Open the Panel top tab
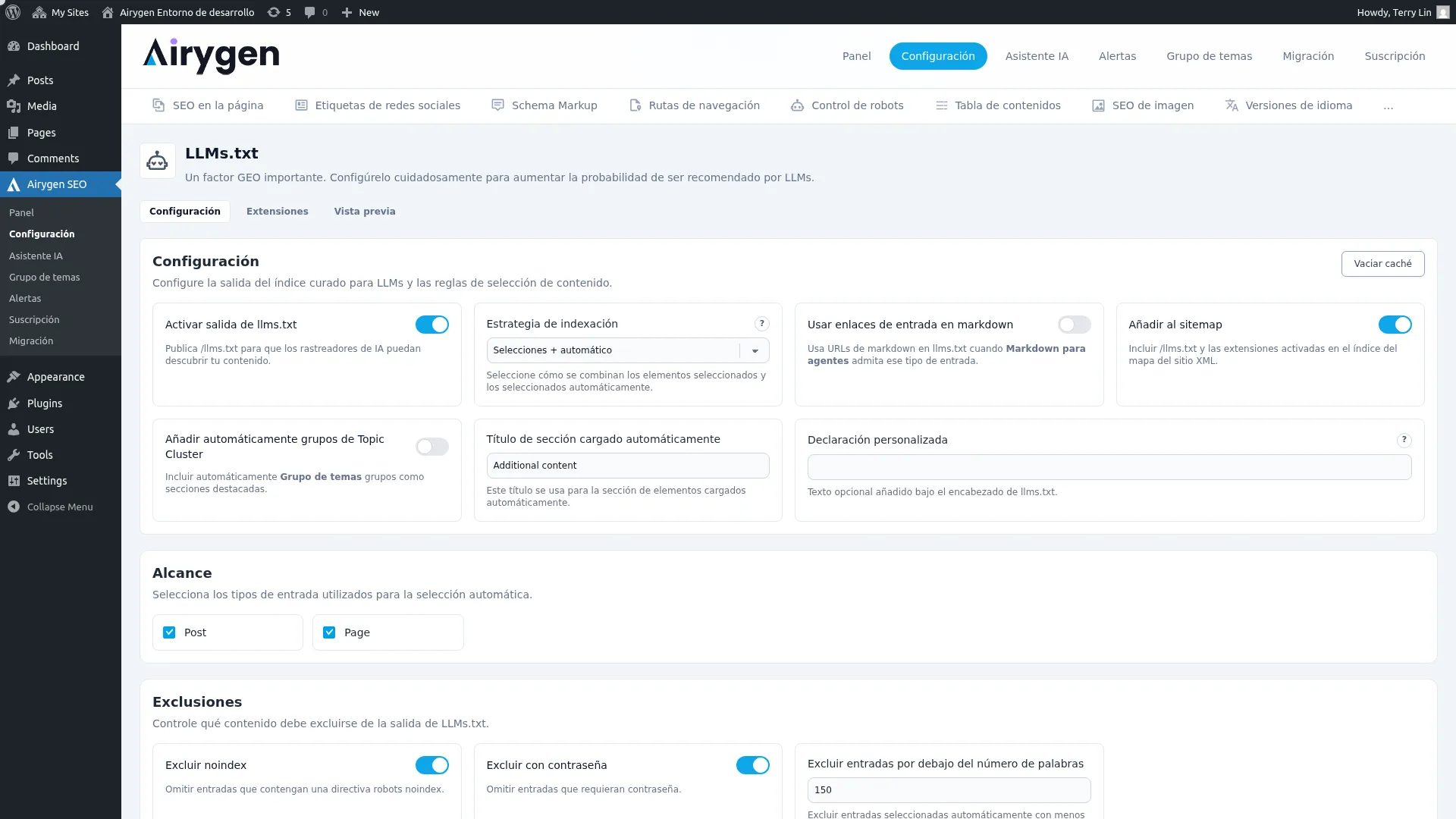Image resolution: width=1456 pixels, height=819 pixels. coord(856,56)
